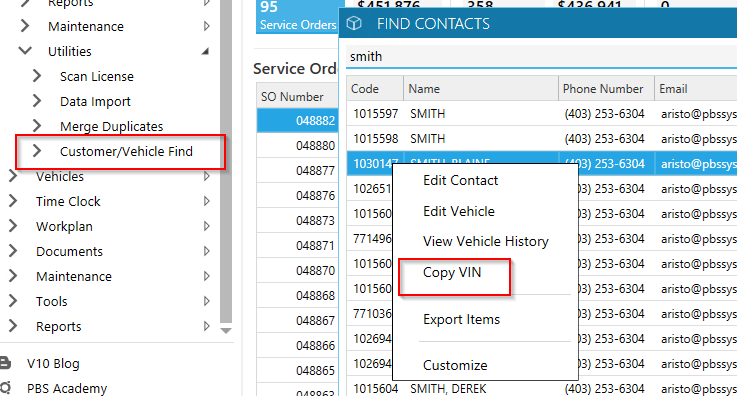Image resolution: width=737 pixels, height=396 pixels.
Task: Select service order 048882
Action: point(298,120)
